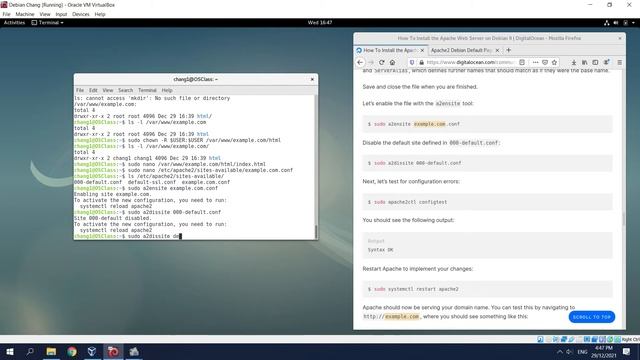Click the 'sudo apache2ctl configtest' code block

pyautogui.click(x=487, y=202)
